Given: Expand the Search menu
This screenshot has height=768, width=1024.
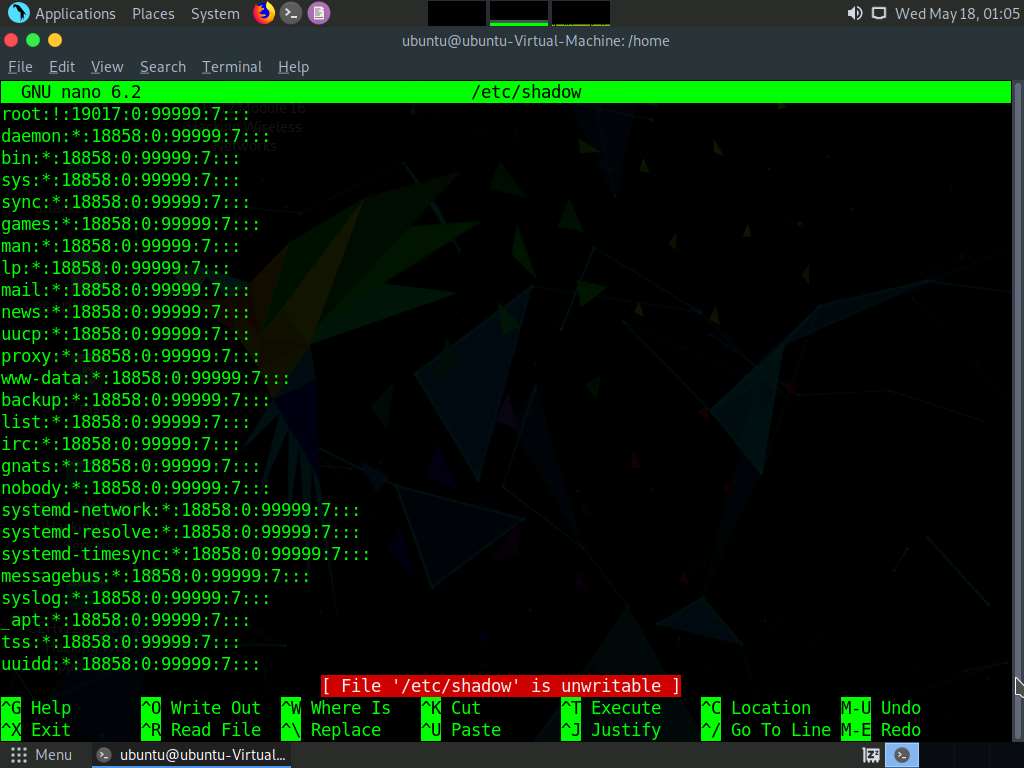Looking at the screenshot, I should [x=163, y=67].
